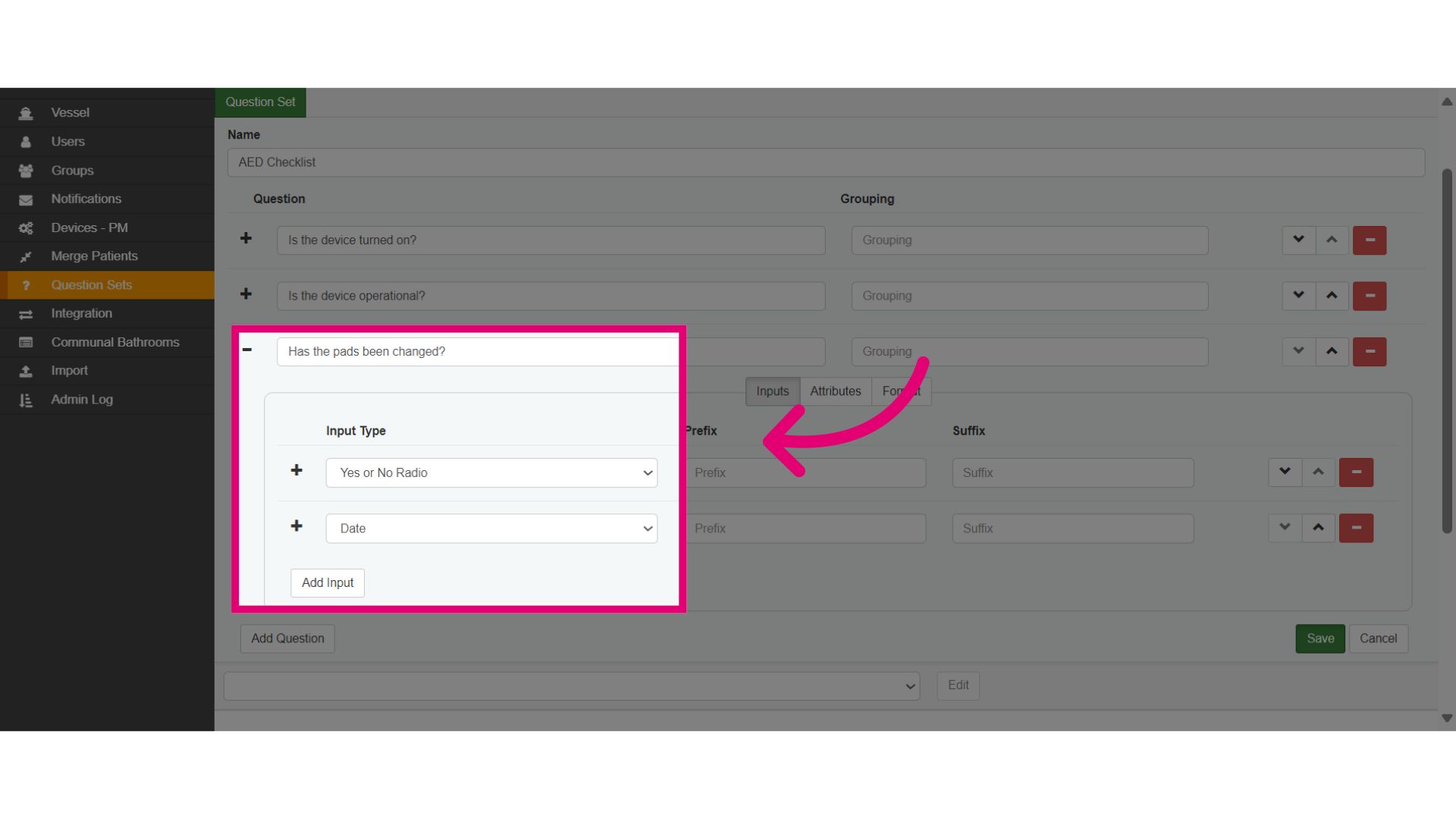Delete 'Is the device turned on?' question
This screenshot has height=819, width=1456.
coord(1370,240)
